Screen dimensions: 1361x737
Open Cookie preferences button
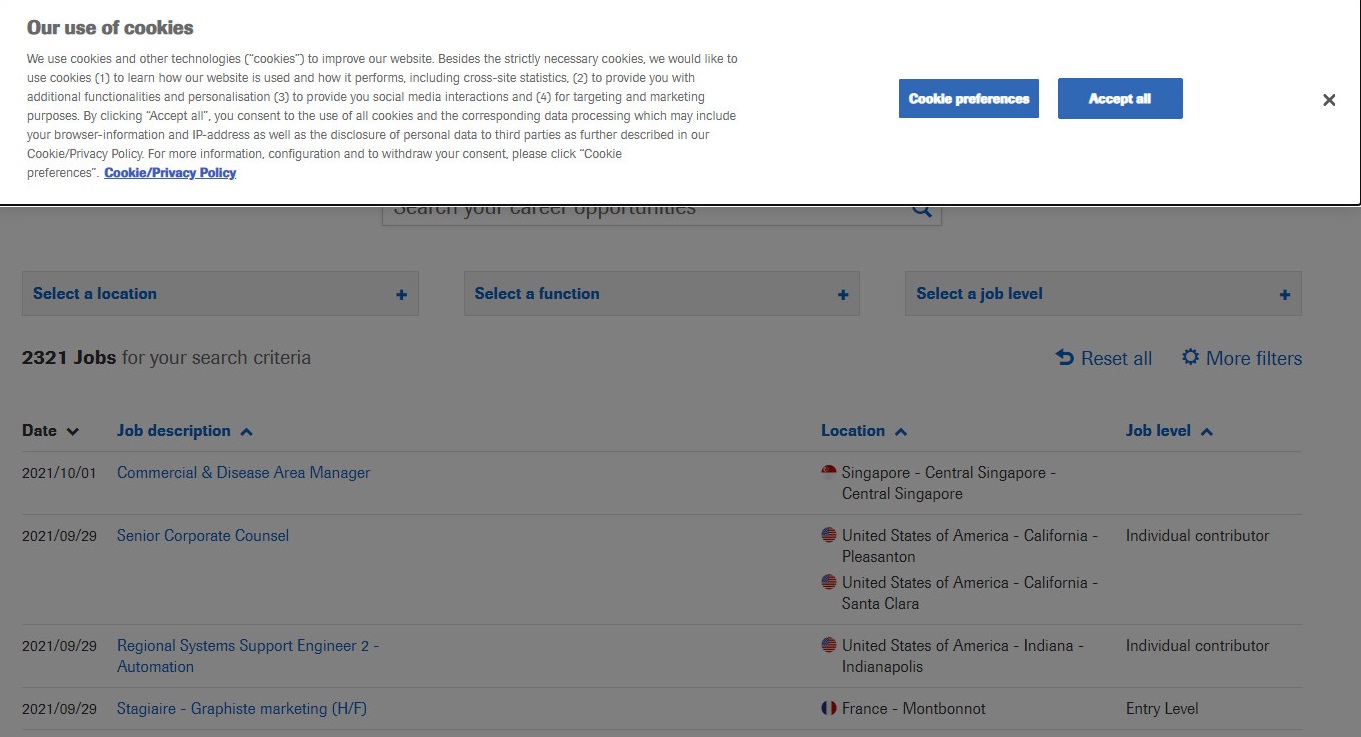(x=968, y=99)
